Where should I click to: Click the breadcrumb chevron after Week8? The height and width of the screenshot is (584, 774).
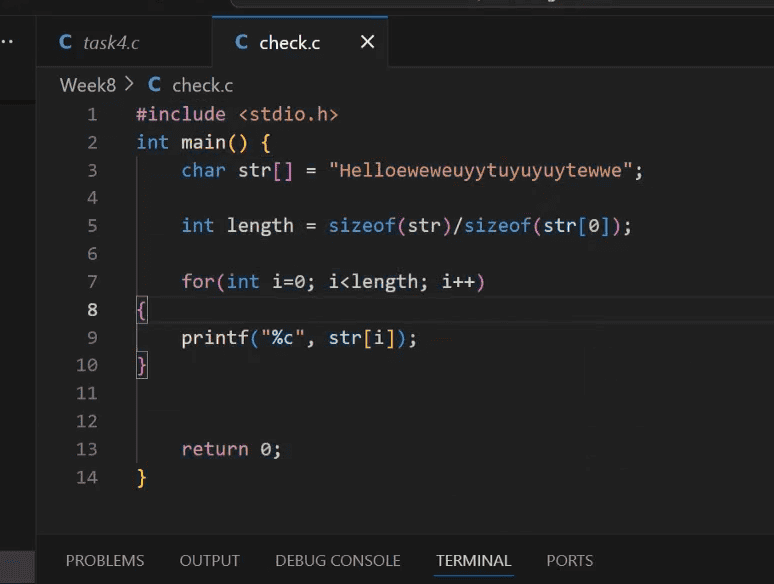coord(129,85)
